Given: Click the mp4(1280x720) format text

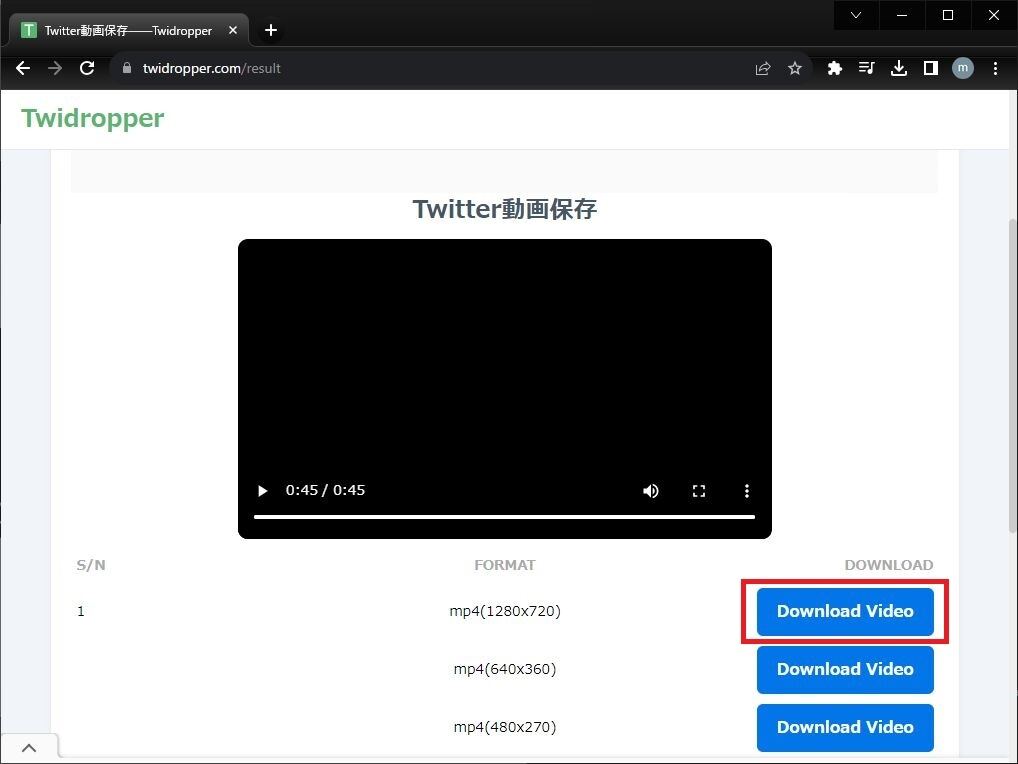Looking at the screenshot, I should pos(504,611).
